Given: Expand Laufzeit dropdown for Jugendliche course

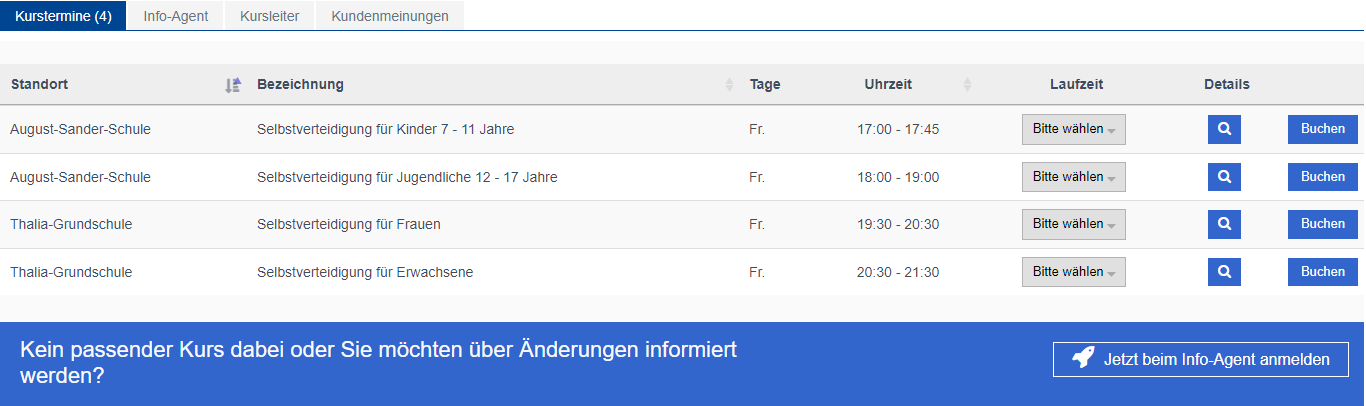Looking at the screenshot, I should [x=1074, y=177].
